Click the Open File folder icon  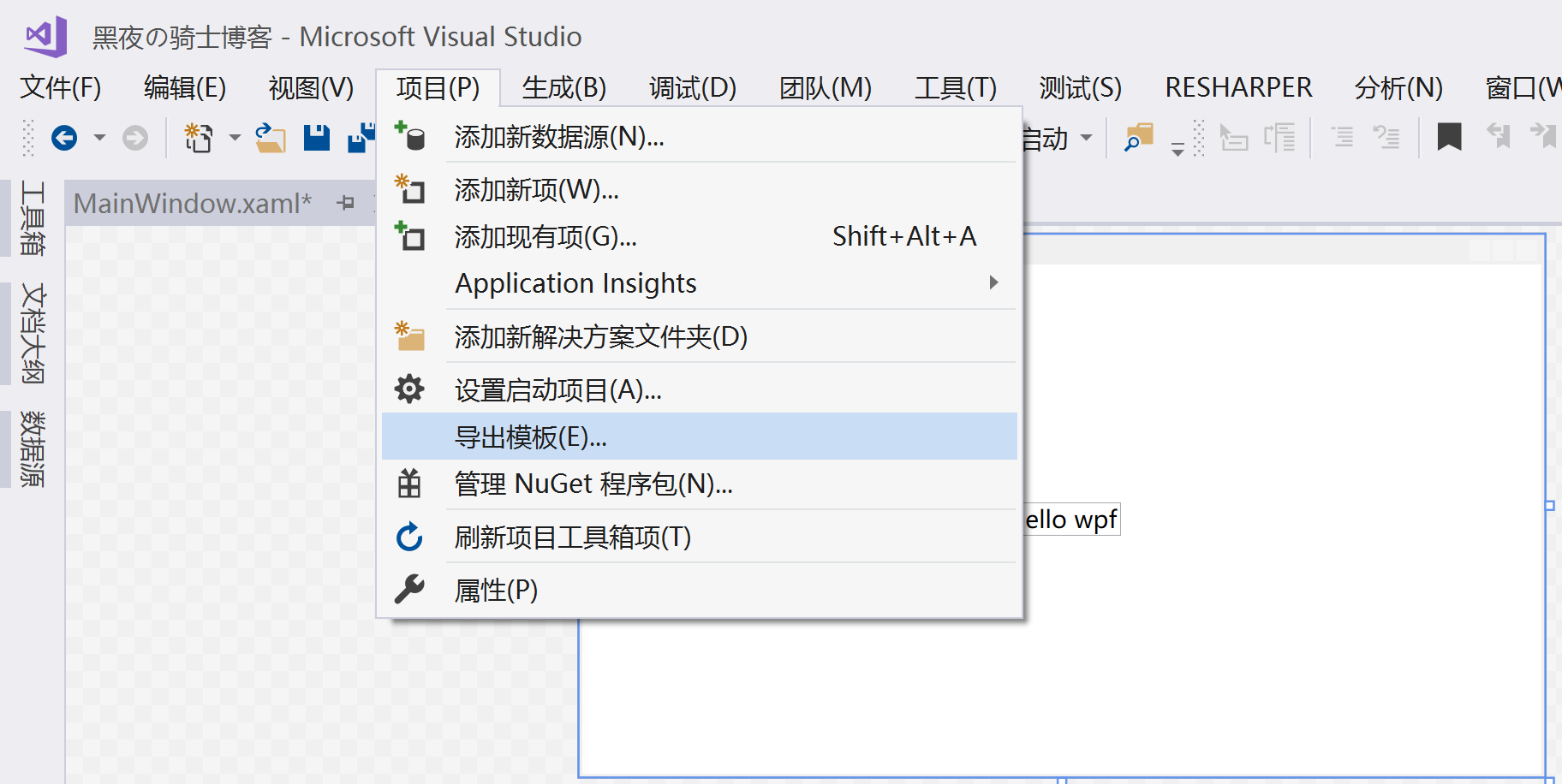[x=271, y=137]
